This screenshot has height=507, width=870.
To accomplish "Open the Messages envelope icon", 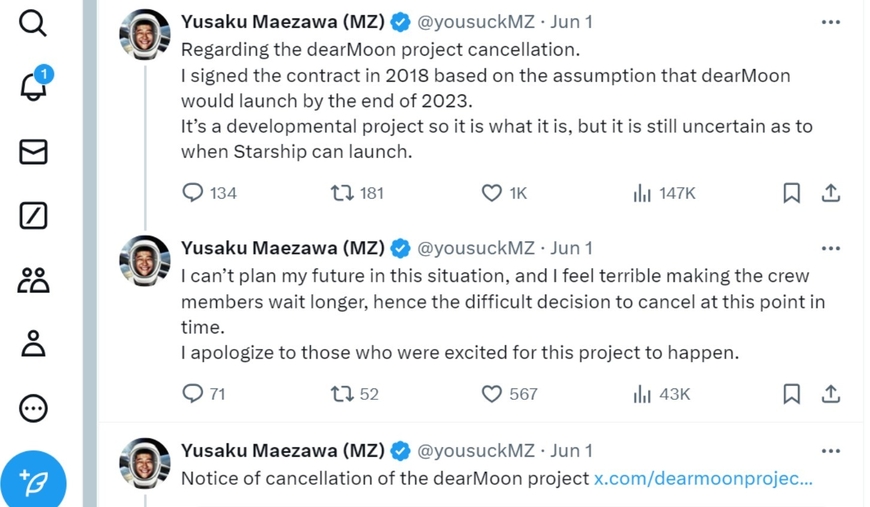I will click(33, 151).
